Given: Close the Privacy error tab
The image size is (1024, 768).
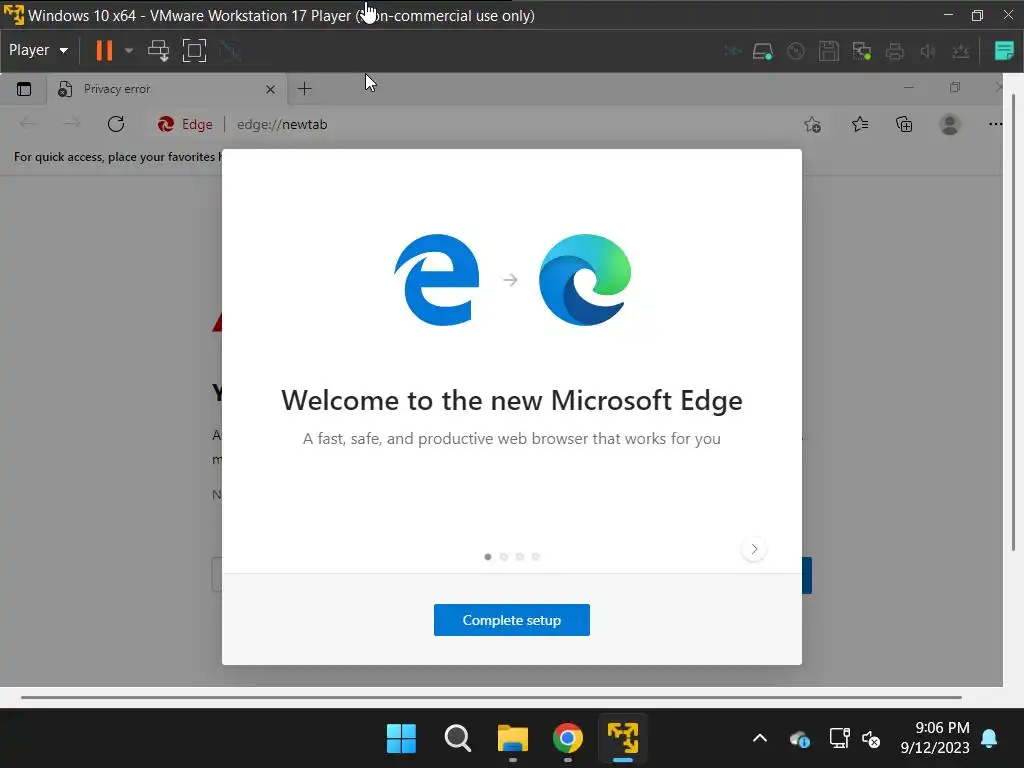Looking at the screenshot, I should (x=270, y=89).
